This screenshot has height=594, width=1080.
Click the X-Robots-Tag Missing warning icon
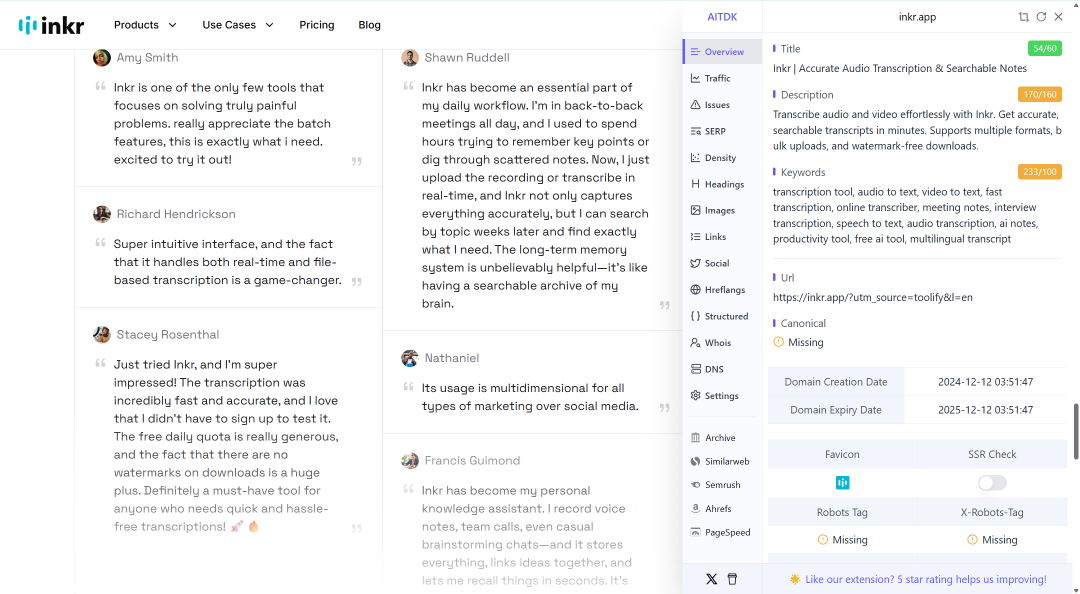point(972,540)
